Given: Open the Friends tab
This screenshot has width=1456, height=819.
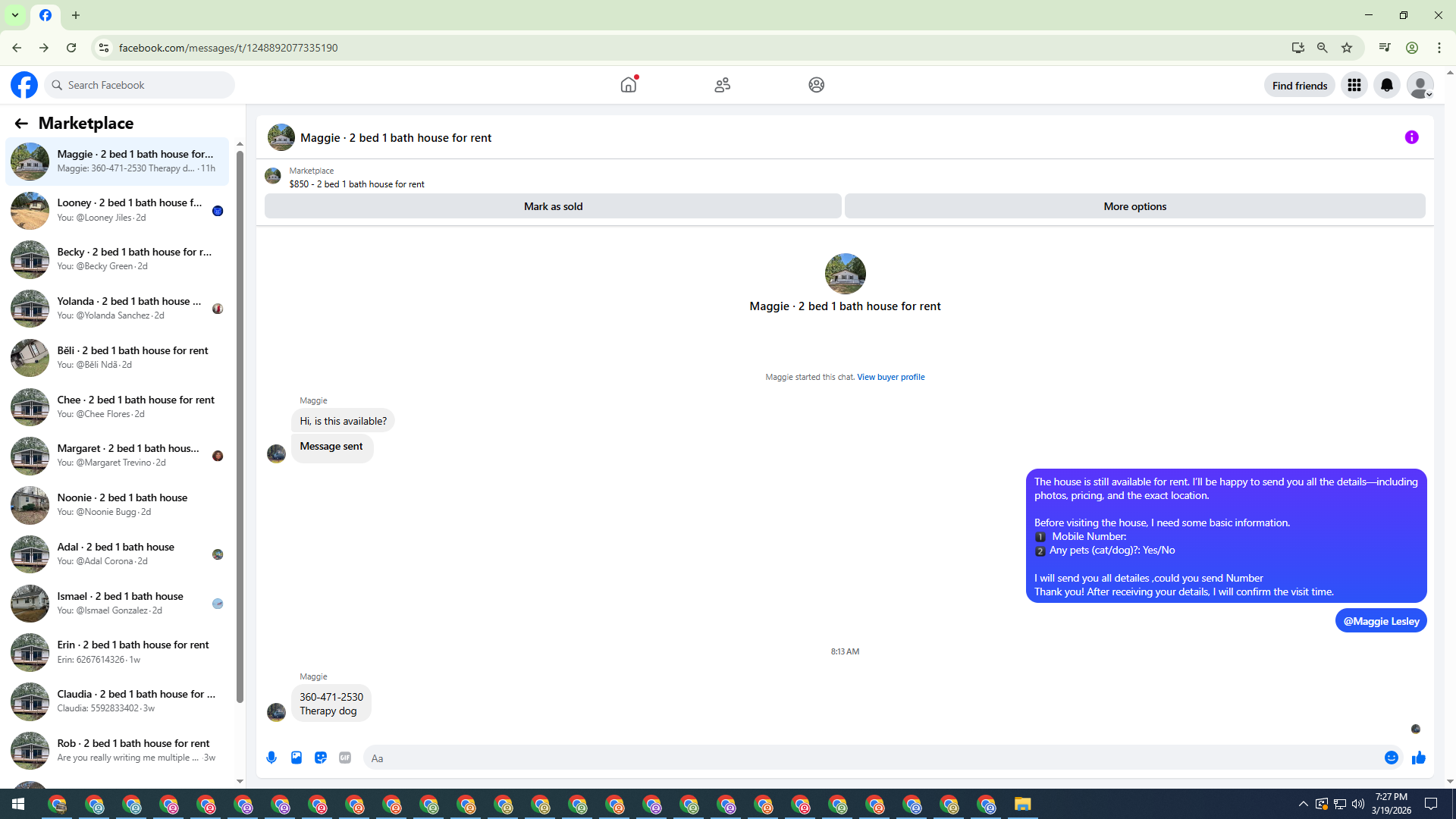Looking at the screenshot, I should (x=722, y=85).
